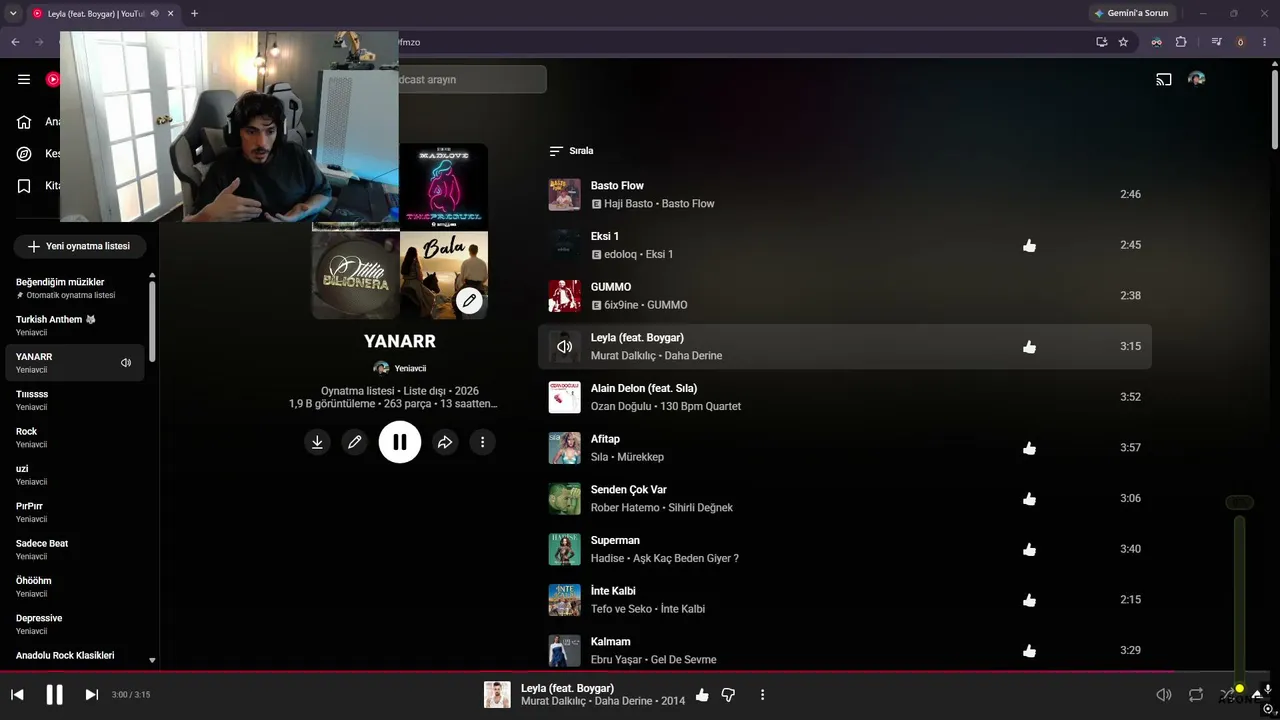Click the Cast to device icon
1280x720 pixels.
point(1164,80)
